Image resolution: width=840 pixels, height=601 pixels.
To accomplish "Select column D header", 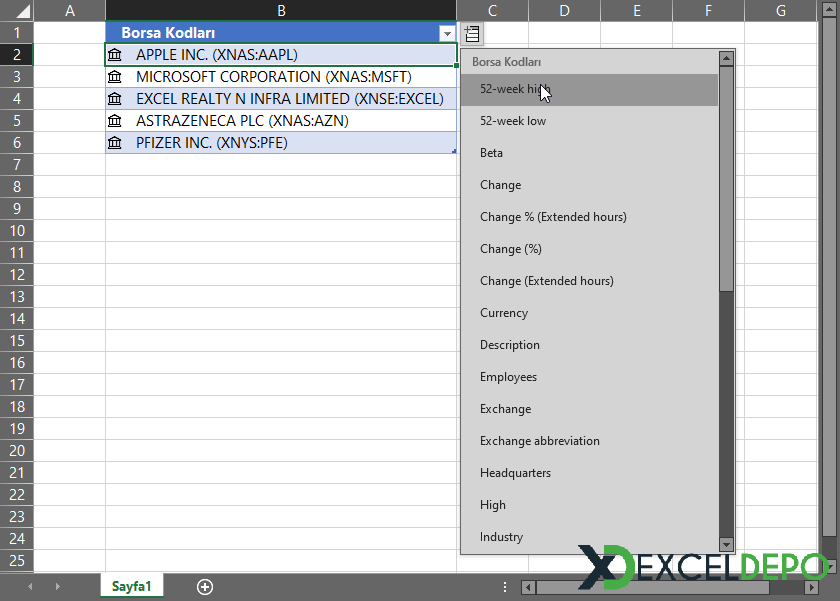I will click(x=565, y=10).
